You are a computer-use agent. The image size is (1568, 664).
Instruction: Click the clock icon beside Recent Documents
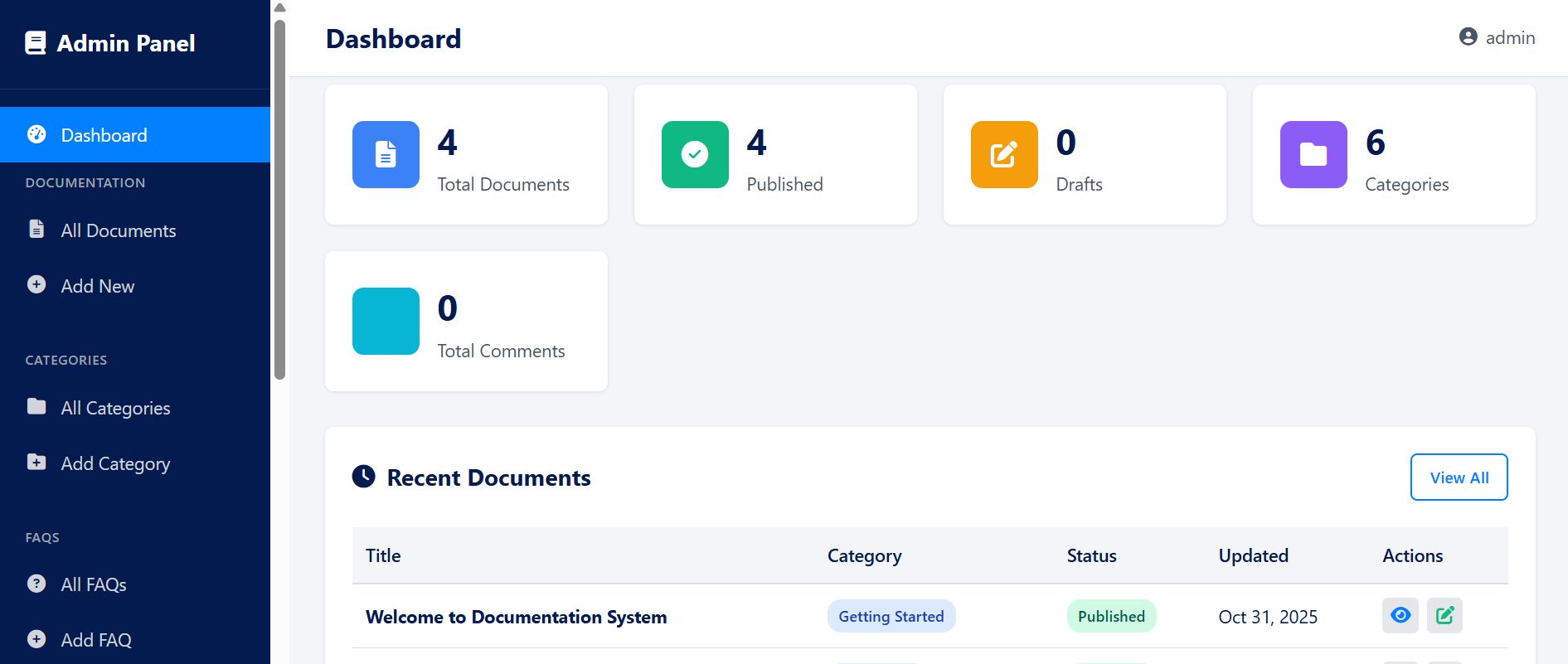364,477
